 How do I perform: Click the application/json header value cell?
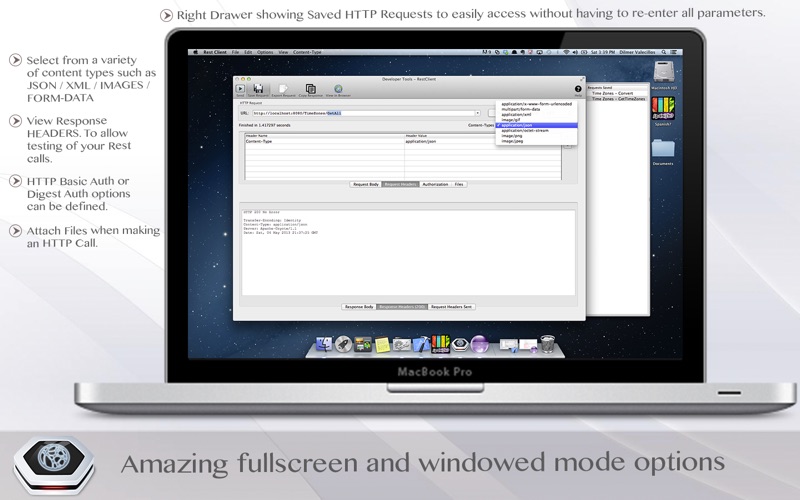(483, 141)
